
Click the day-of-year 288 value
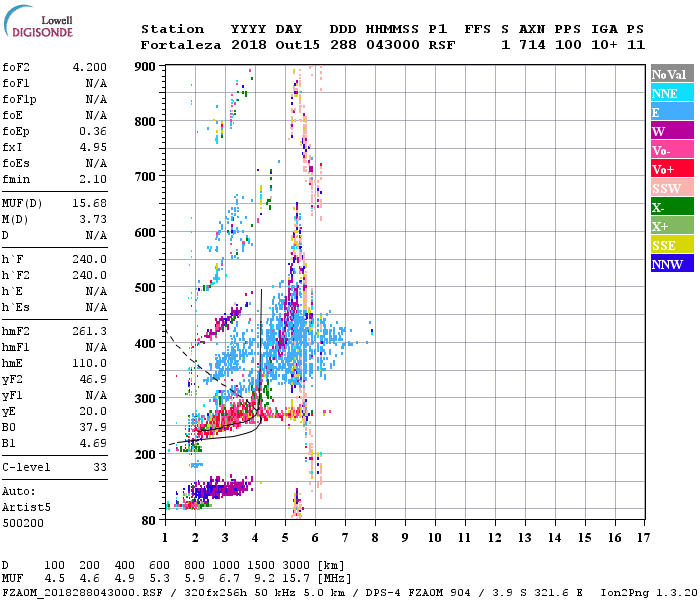[x=343, y=45]
